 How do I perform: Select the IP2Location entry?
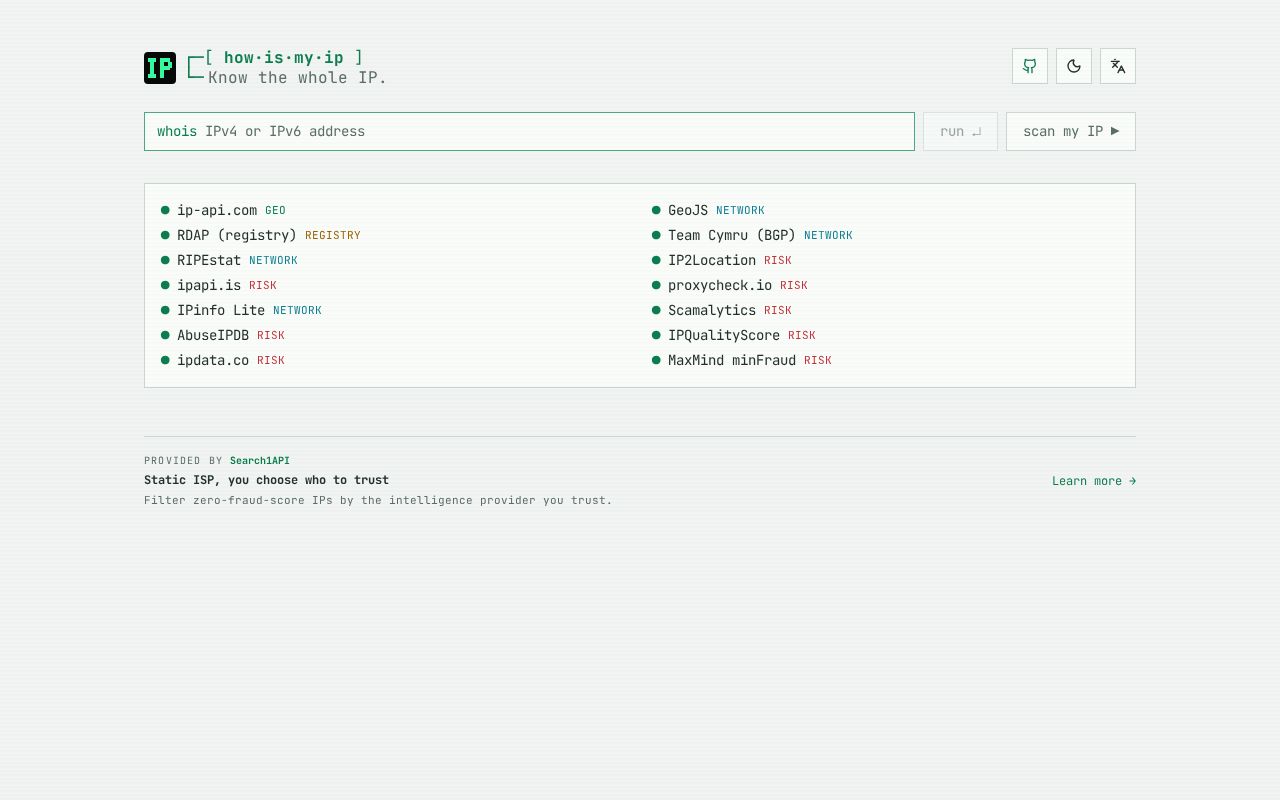point(722,260)
